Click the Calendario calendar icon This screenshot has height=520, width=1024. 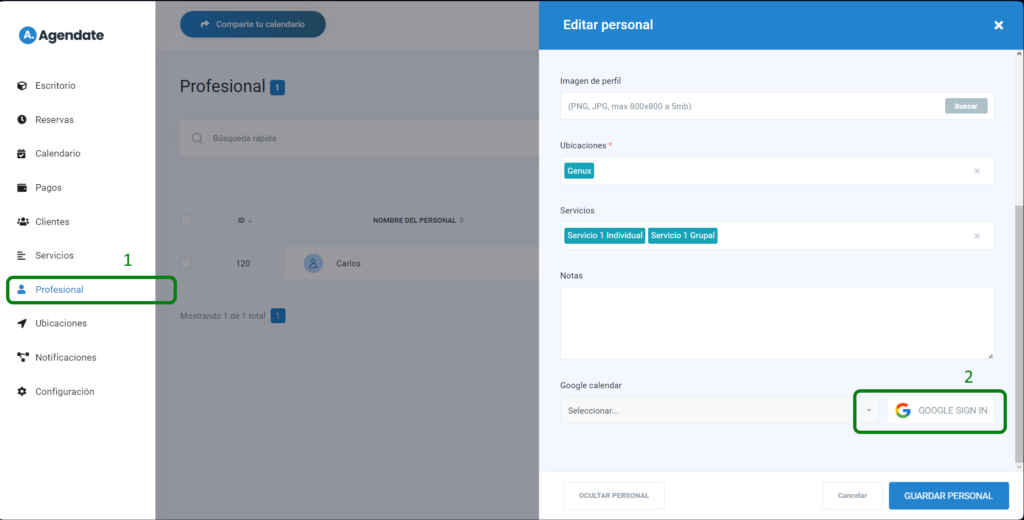click(x=22, y=154)
